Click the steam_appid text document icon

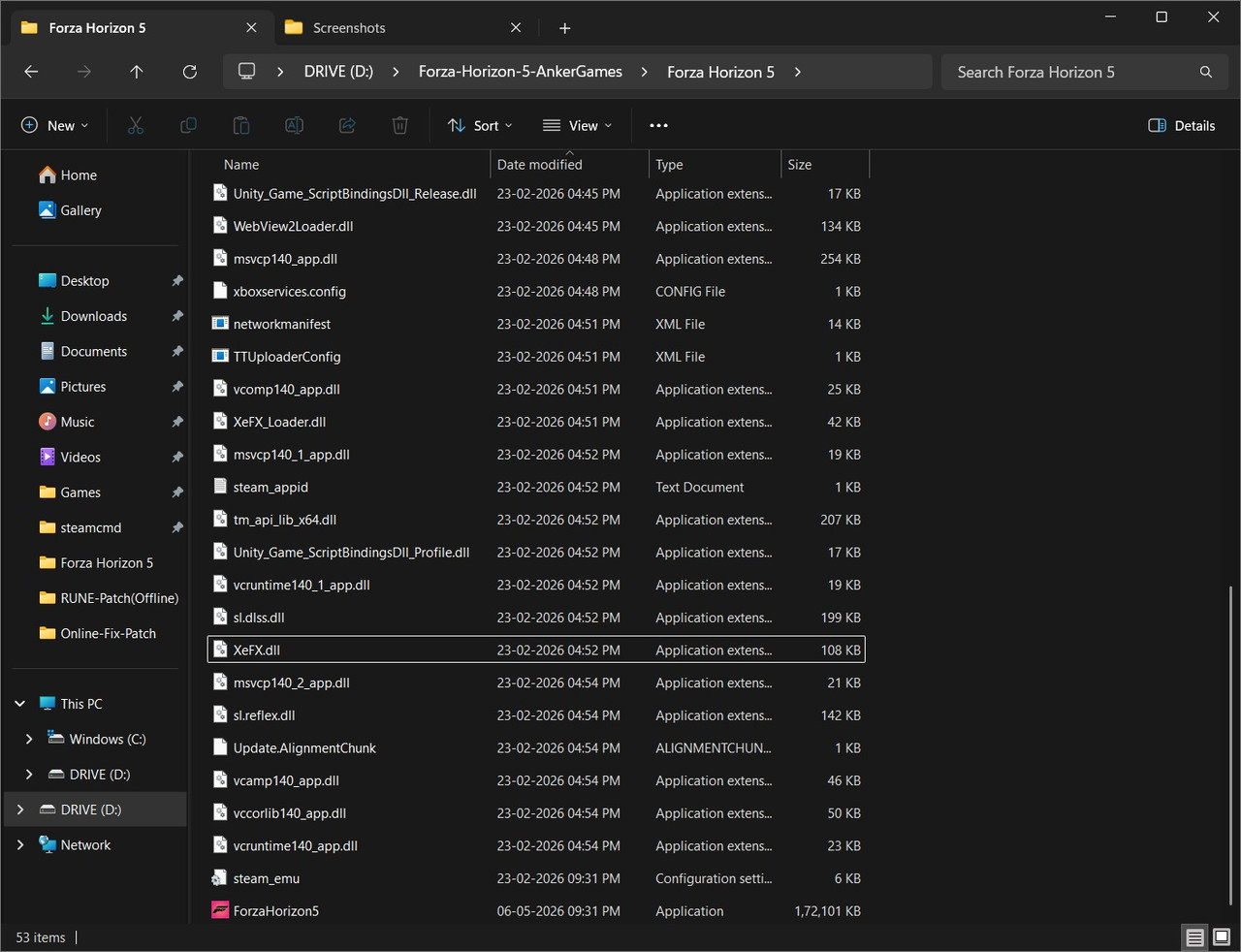220,487
